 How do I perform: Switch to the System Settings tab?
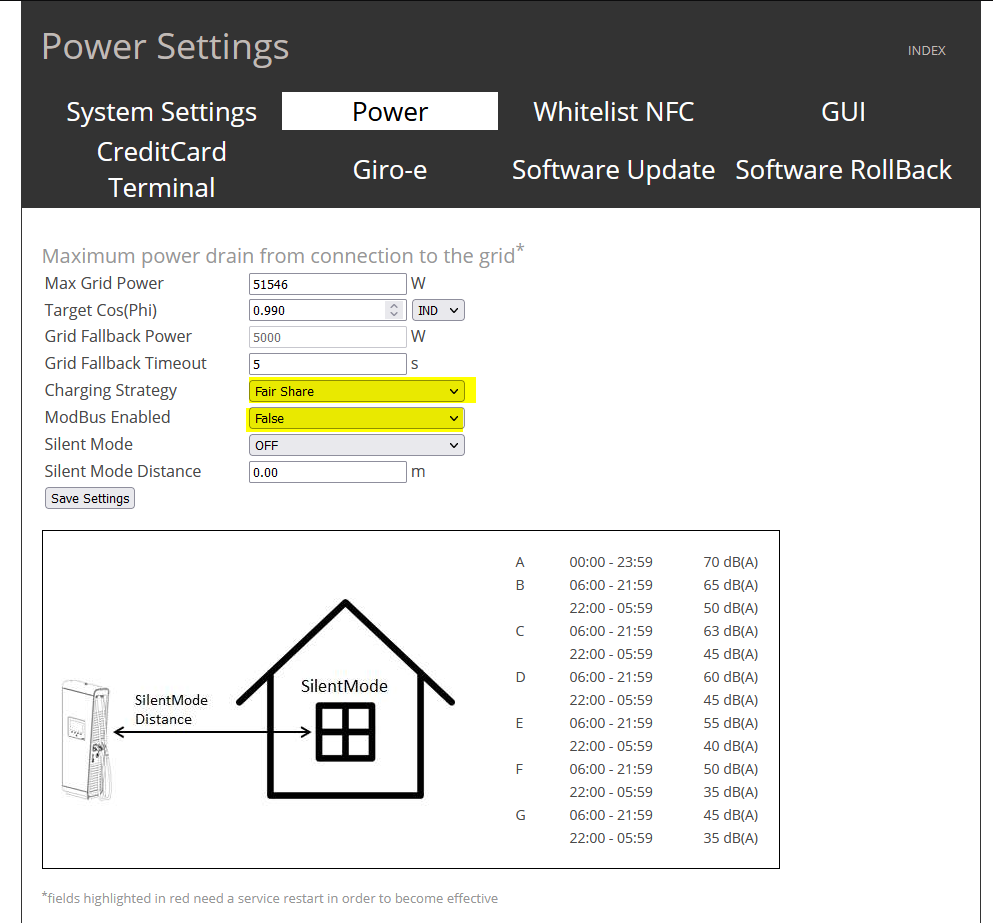161,112
